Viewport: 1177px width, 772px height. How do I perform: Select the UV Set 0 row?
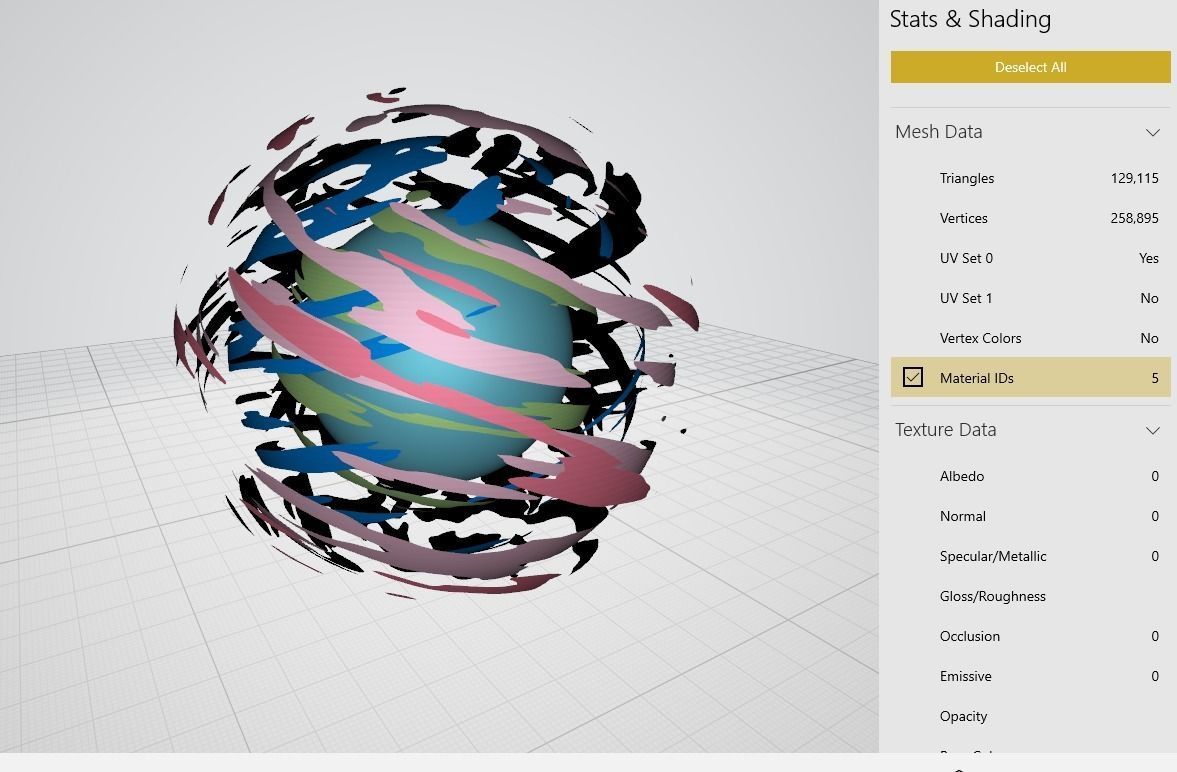[1030, 258]
